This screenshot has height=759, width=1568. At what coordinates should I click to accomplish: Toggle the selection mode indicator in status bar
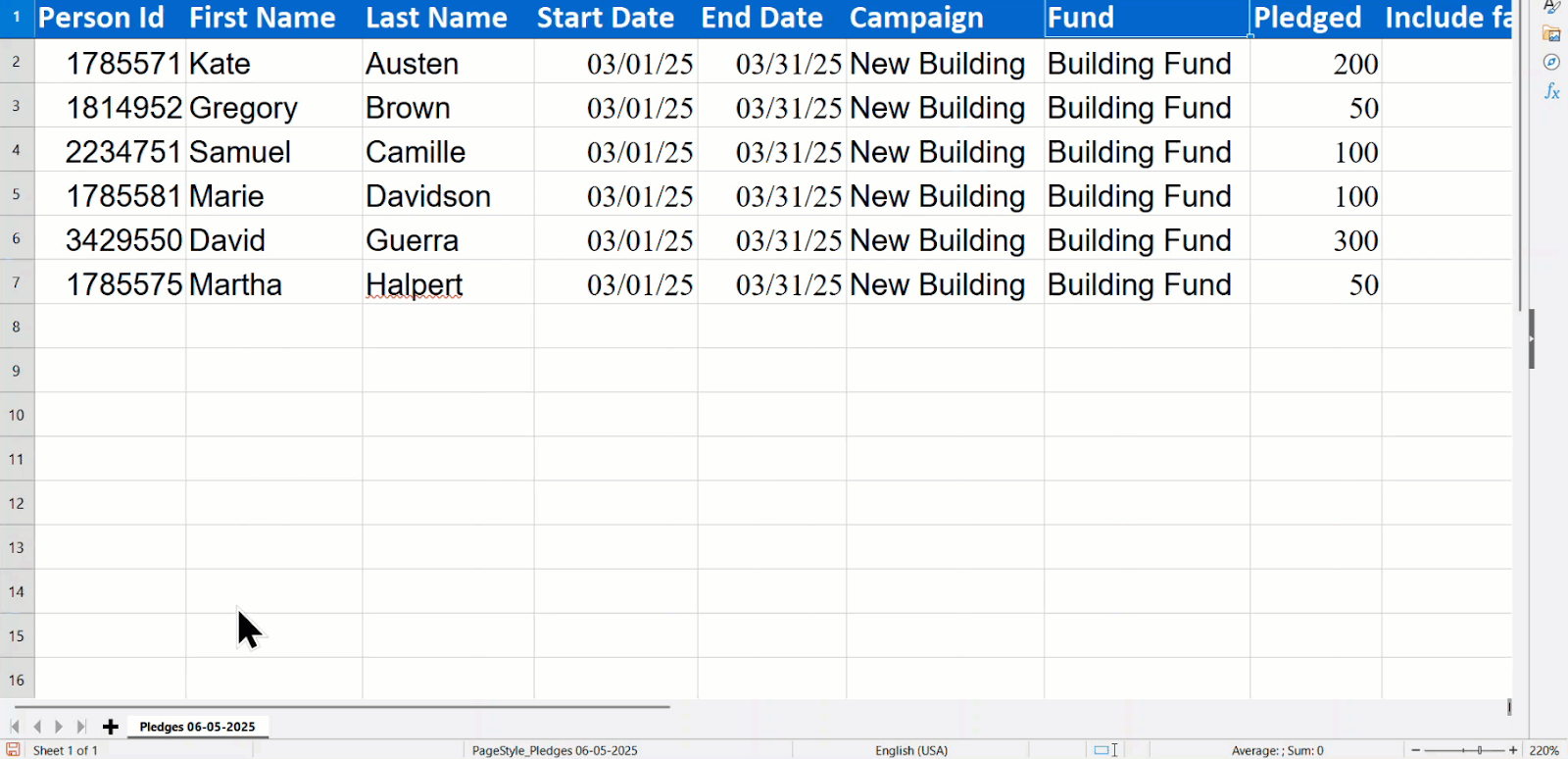pos(1106,750)
